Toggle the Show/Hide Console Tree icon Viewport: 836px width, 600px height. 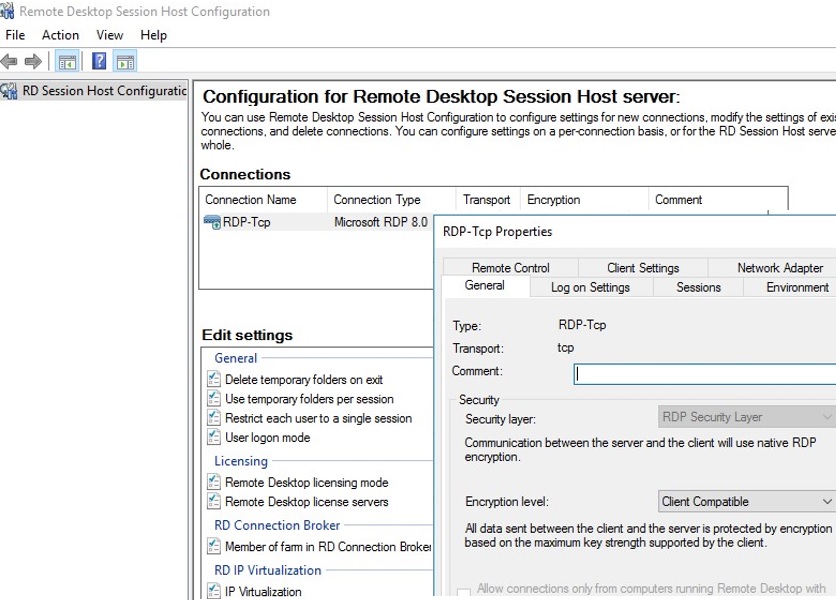(67, 62)
